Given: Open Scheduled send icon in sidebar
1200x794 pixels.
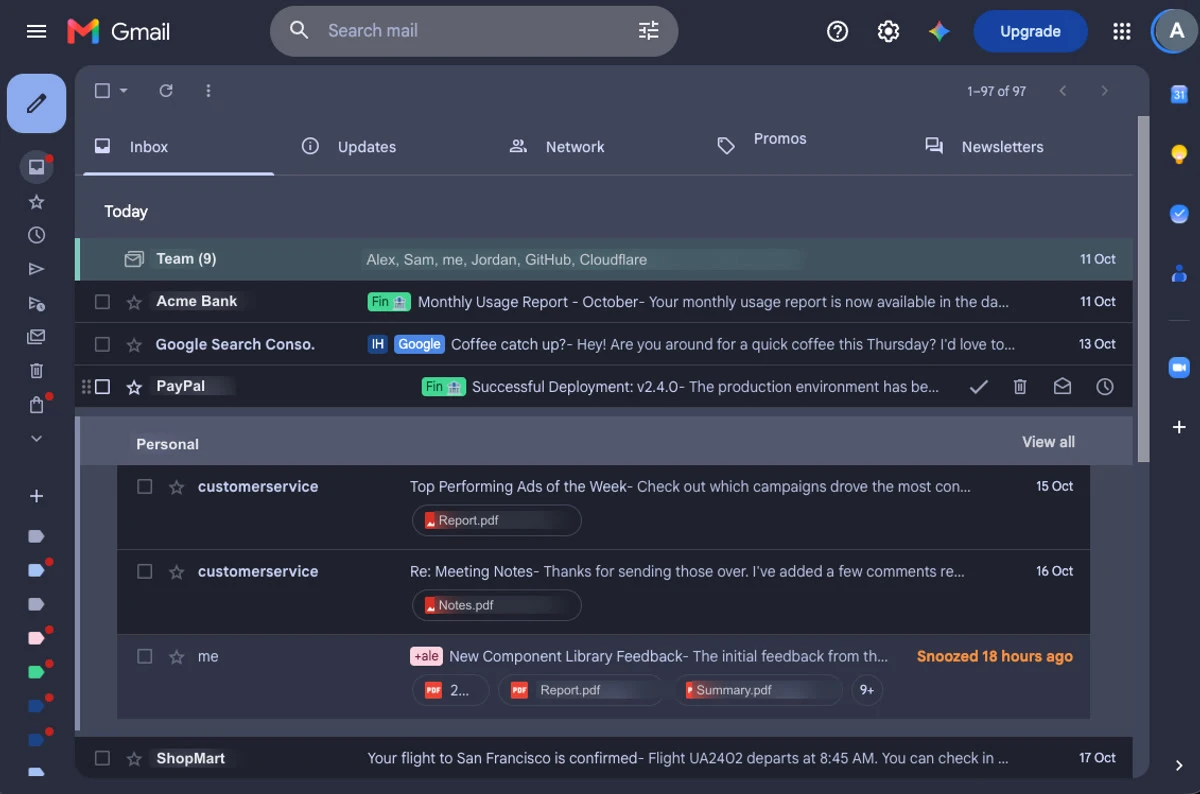Looking at the screenshot, I should (x=37, y=303).
